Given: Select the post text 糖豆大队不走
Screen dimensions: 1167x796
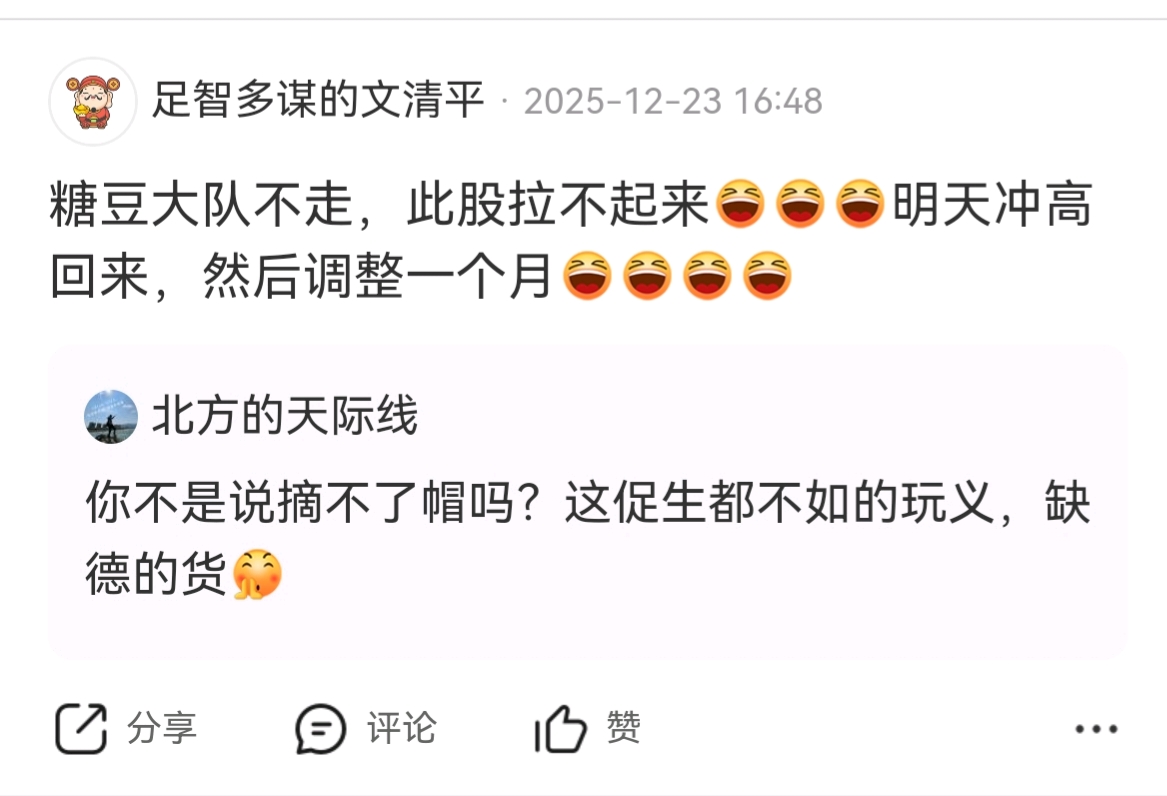Looking at the screenshot, I should pyautogui.click(x=201, y=204).
